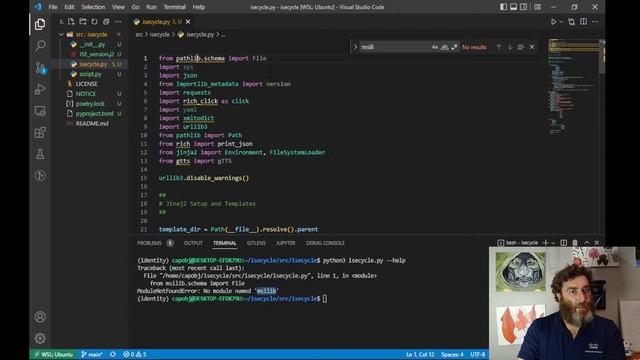Viewport: 640px width, 360px height.
Task: Open Explorer more actions menu
Action: pyautogui.click(x=118, y=22)
